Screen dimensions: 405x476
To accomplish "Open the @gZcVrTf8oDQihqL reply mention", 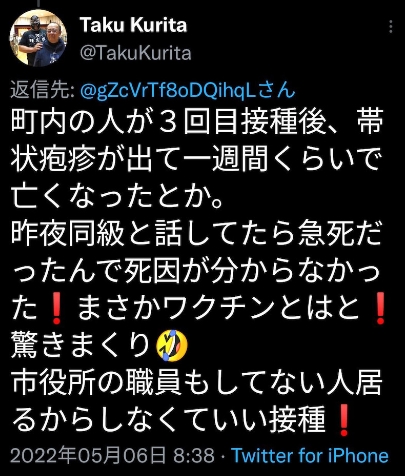I will point(188,90).
